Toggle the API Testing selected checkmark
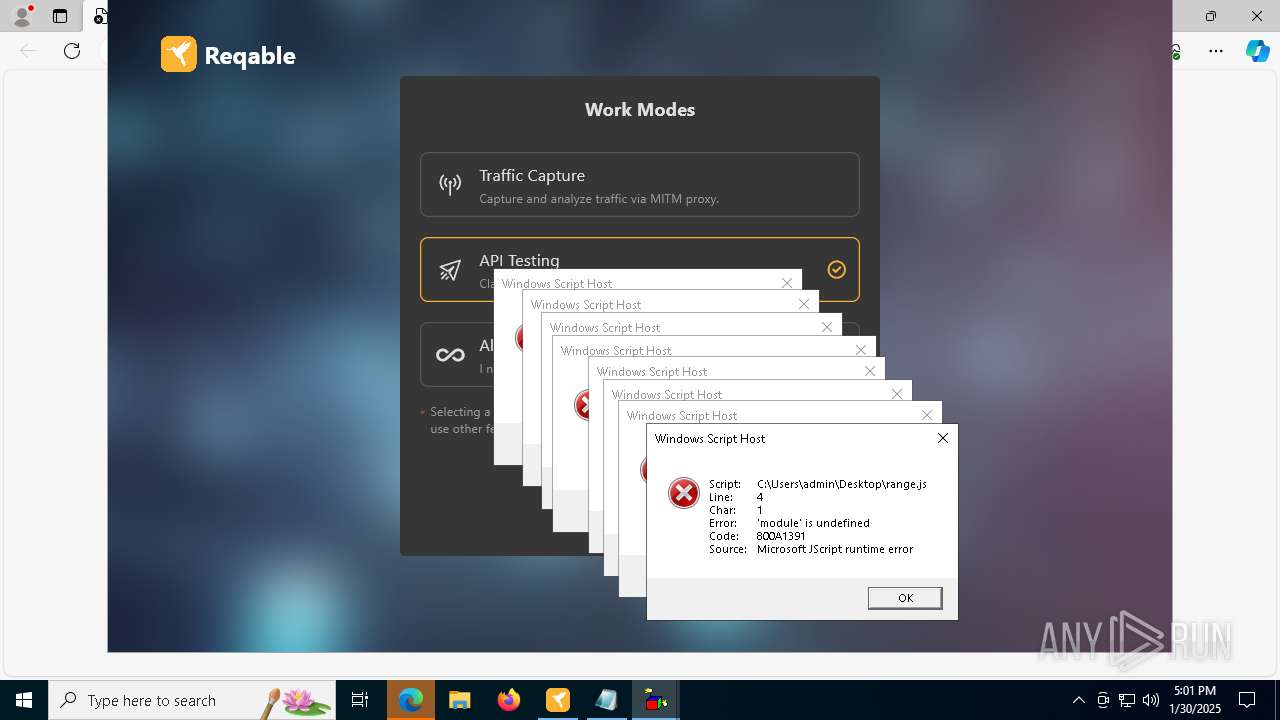The width and height of the screenshot is (1280, 720). (x=837, y=269)
